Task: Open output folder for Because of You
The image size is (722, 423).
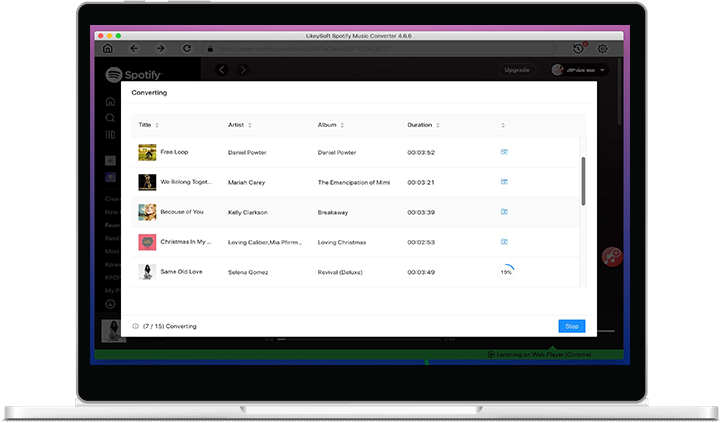Action: tap(505, 212)
